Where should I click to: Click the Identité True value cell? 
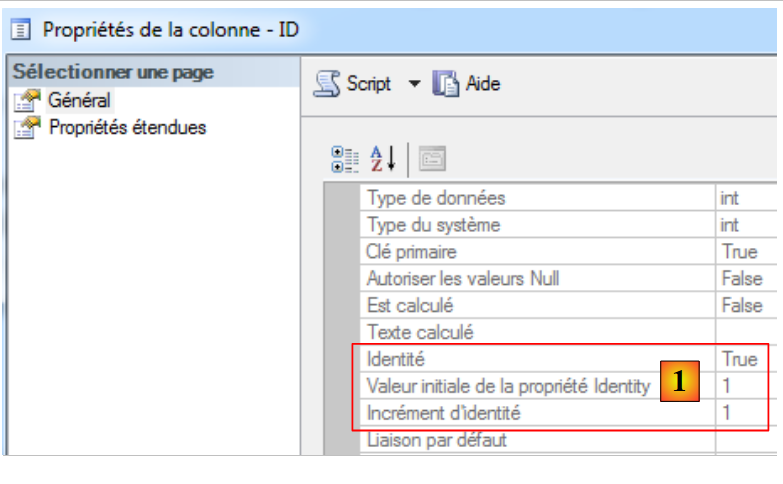point(740,358)
